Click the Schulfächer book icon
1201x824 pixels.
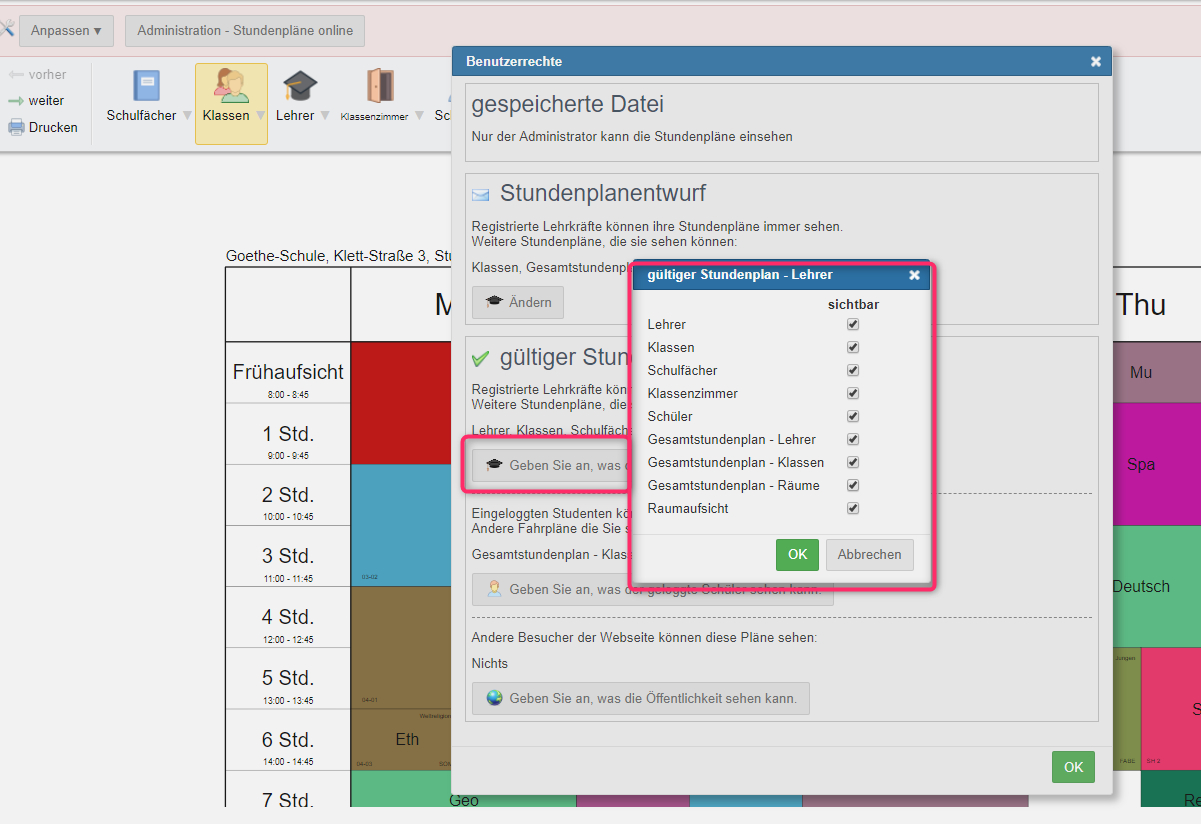[x=147, y=86]
